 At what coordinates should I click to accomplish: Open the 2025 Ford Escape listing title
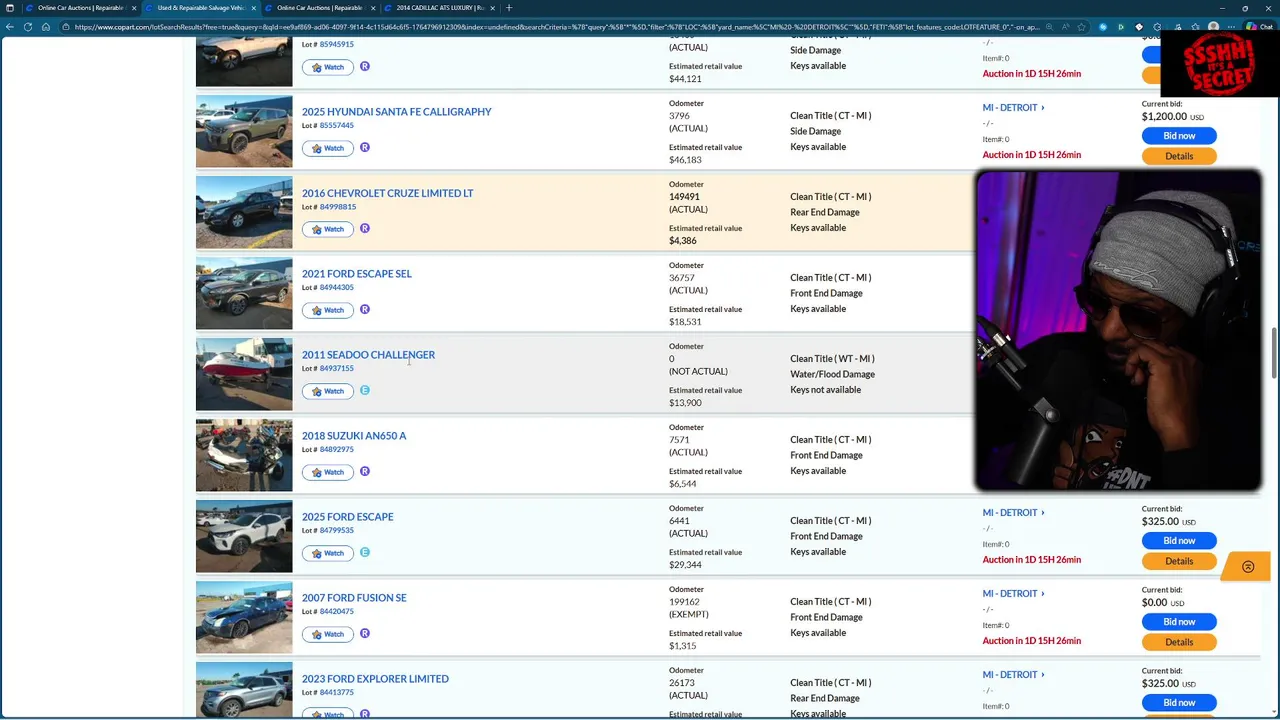click(348, 517)
